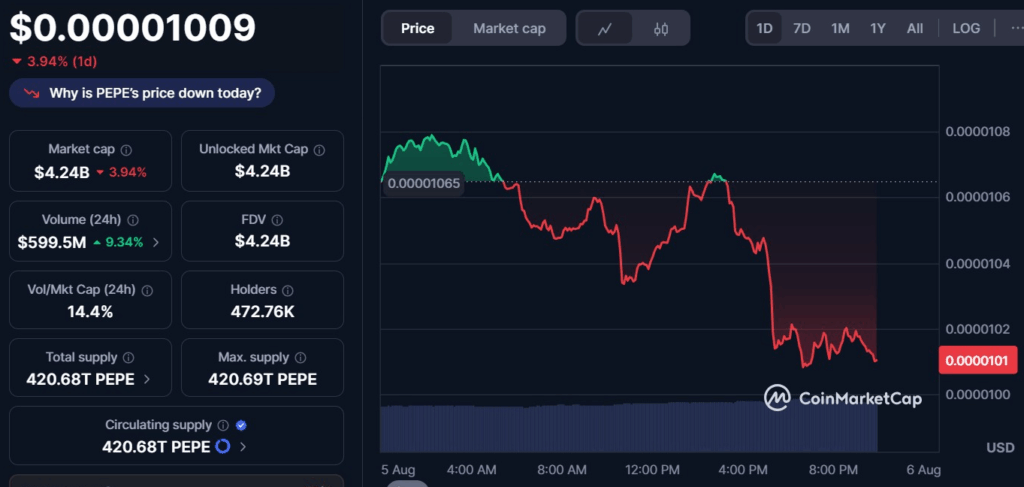Switch to the line chart view icon
This screenshot has width=1024, height=487.
605,29
